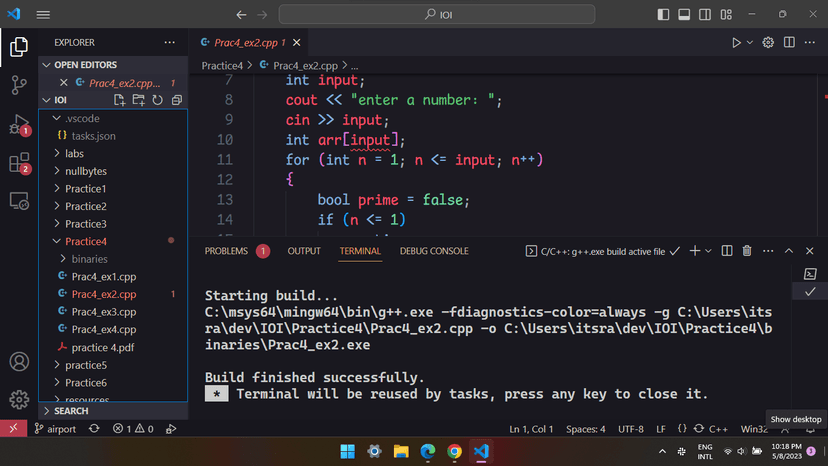Switch to the DEBUG CONSOLE tab
This screenshot has width=828, height=466.
(x=434, y=251)
